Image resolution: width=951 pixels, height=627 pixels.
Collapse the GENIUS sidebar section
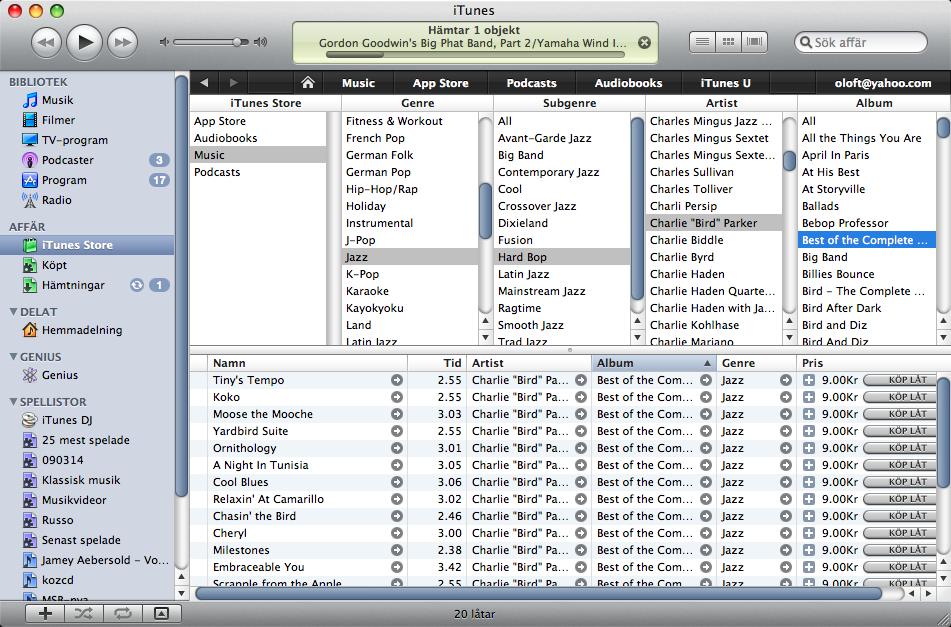click(13, 357)
